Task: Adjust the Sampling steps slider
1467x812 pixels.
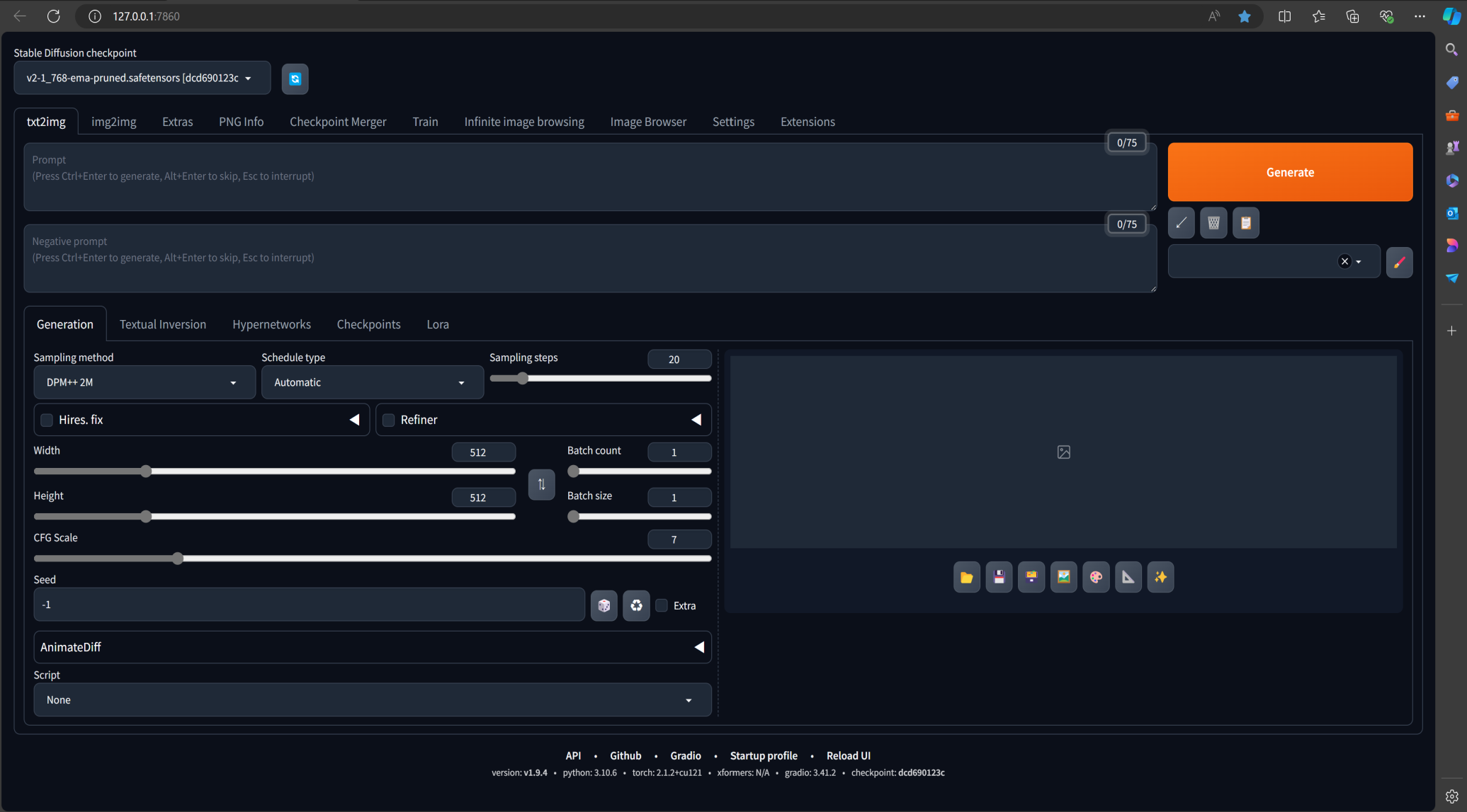Action: pos(600,379)
